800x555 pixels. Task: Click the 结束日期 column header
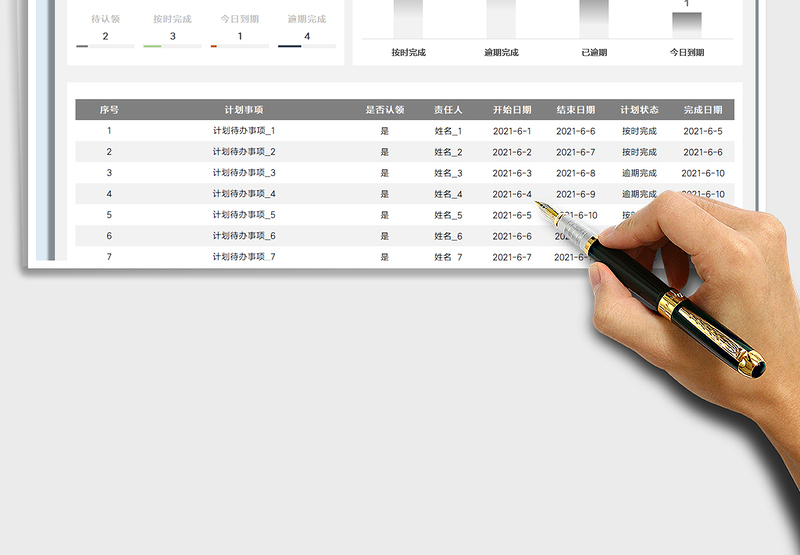pyautogui.click(x=576, y=110)
